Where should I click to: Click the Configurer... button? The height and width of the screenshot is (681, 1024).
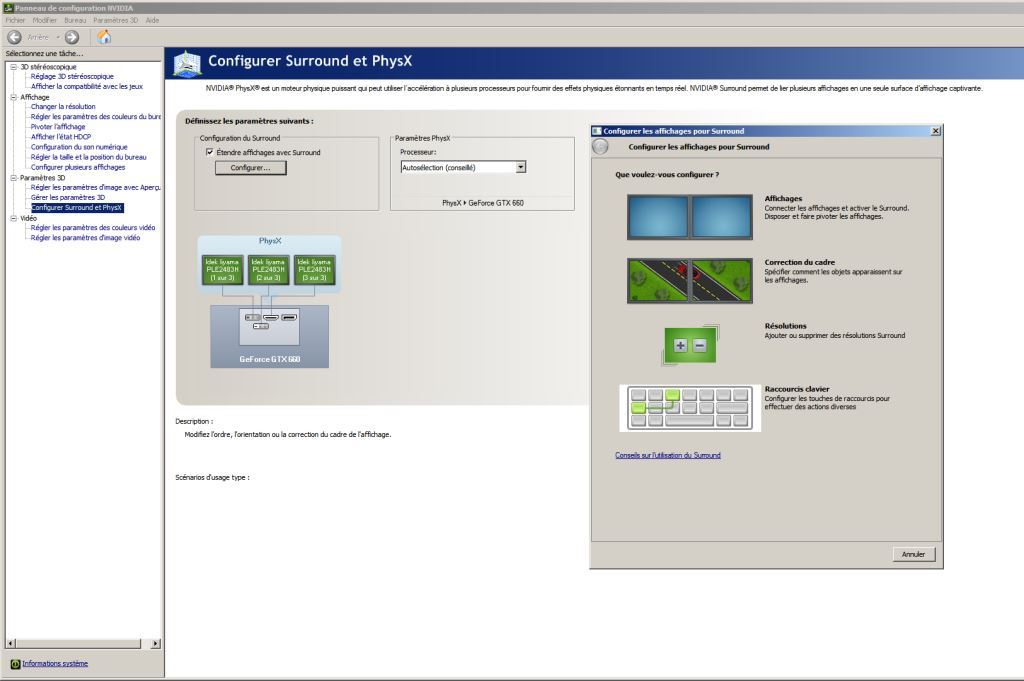(251, 168)
